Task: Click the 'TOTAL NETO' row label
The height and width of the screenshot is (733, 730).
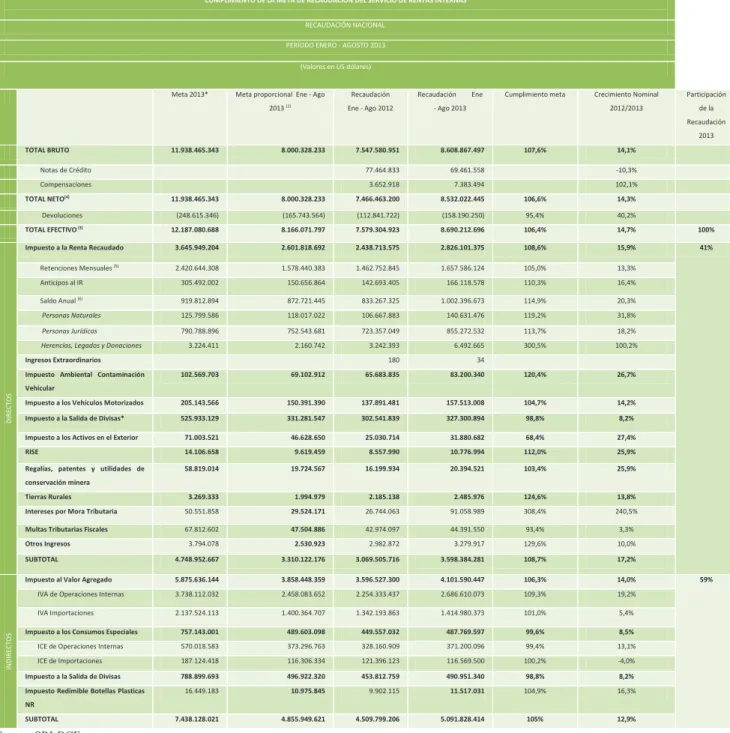Action: [47, 199]
